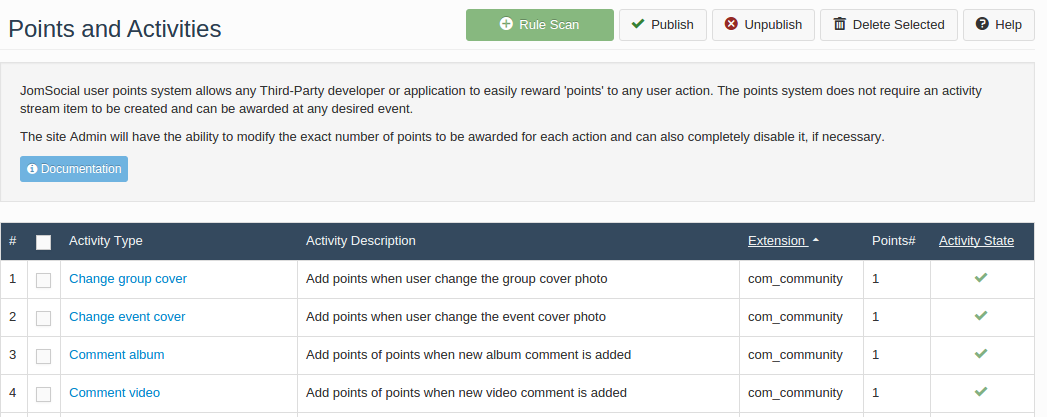Select the Comment video row checkbox
Viewport: 1047px width, 417px height.
pyautogui.click(x=43, y=394)
